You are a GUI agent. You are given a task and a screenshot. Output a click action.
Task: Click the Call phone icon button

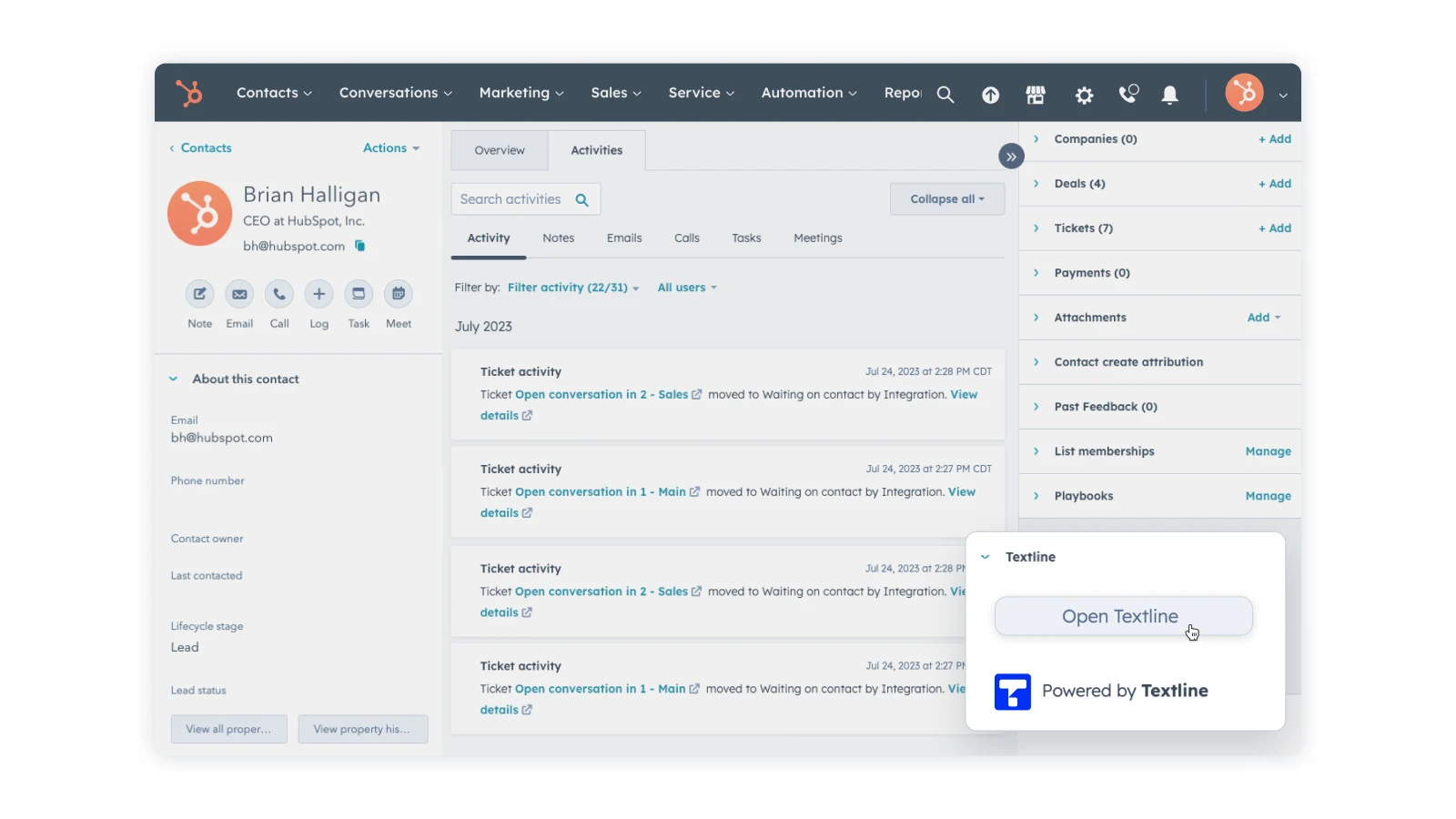click(x=279, y=294)
